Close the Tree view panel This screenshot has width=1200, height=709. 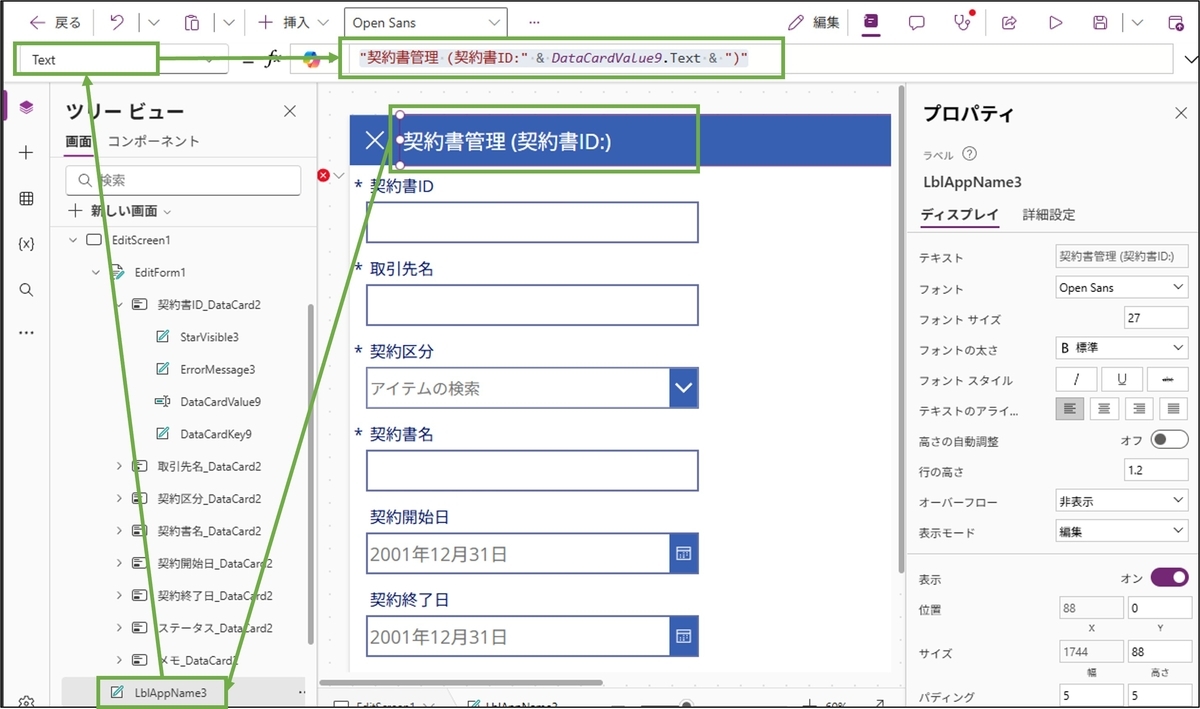pos(290,111)
